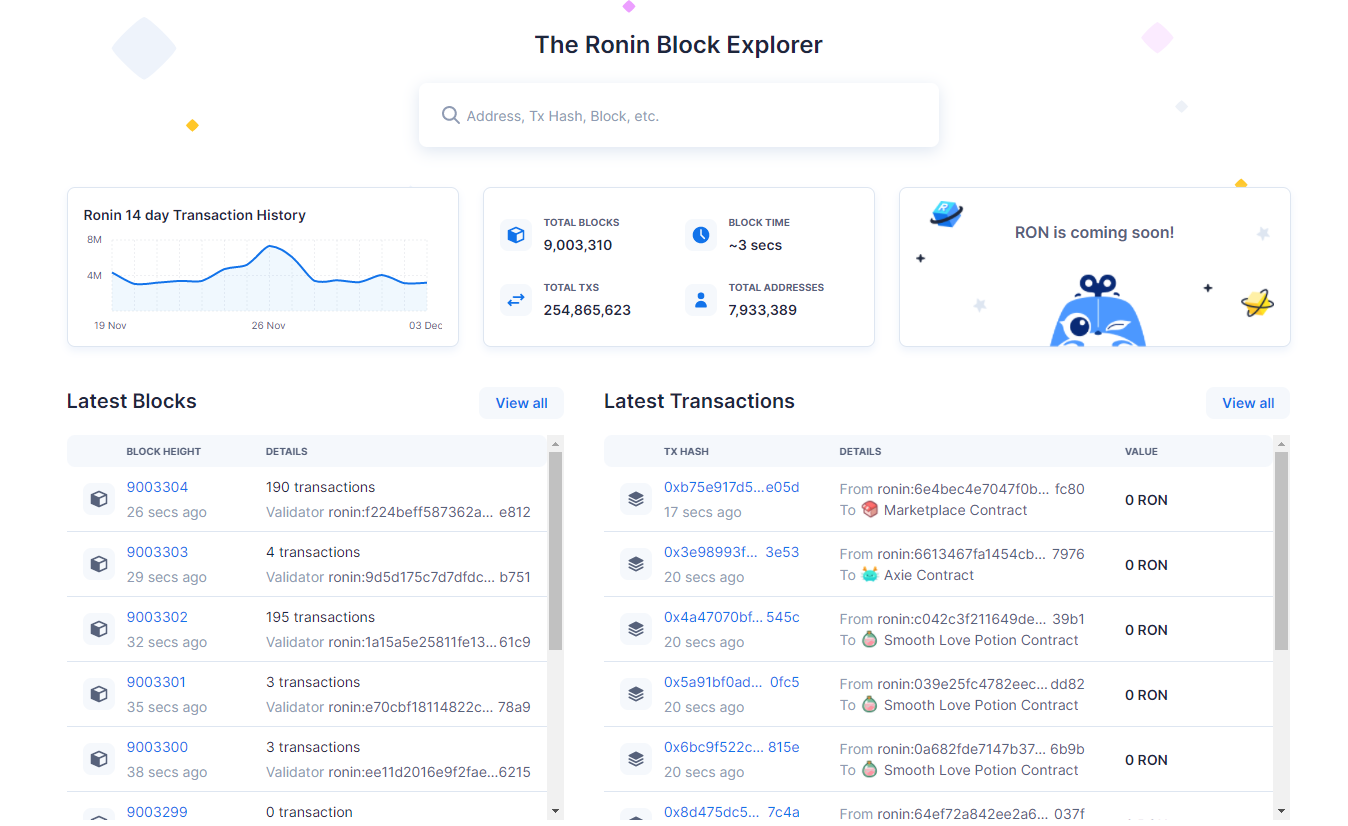Open block 9003302
This screenshot has width=1348, height=826.
pos(157,617)
